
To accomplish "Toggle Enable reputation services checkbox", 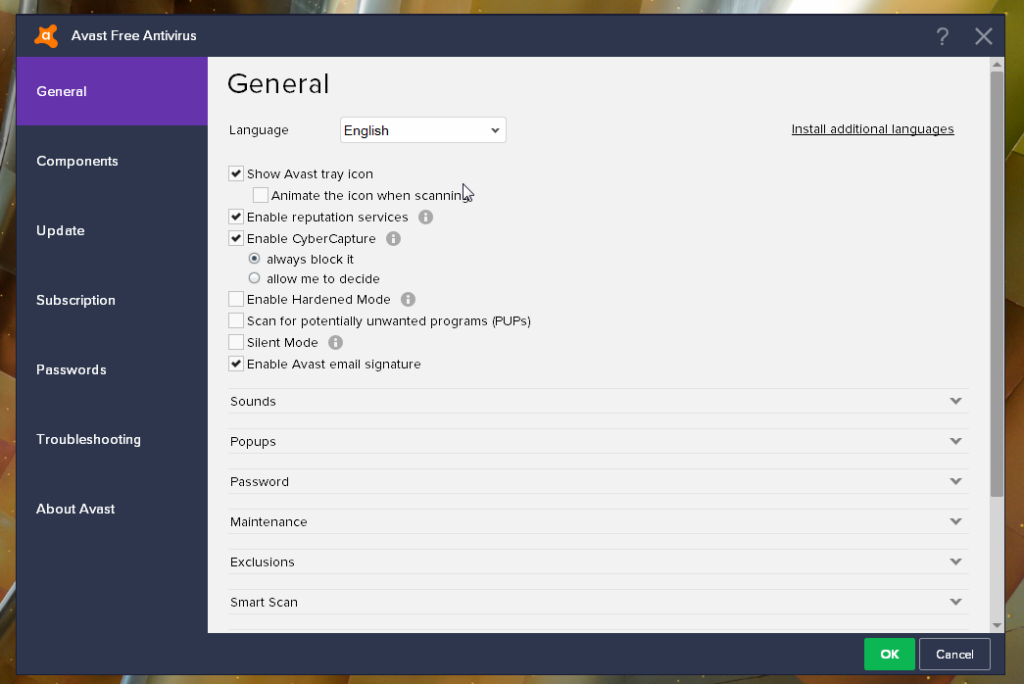I will [236, 217].
